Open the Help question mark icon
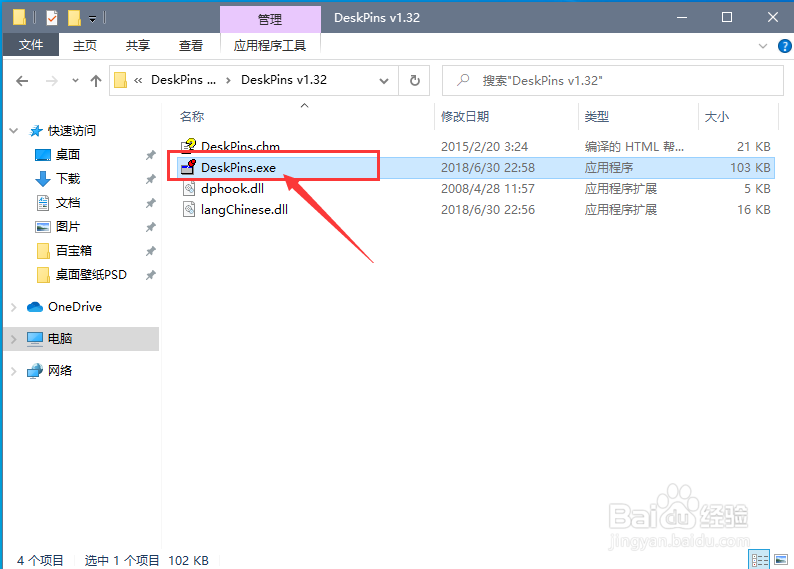 pos(784,46)
